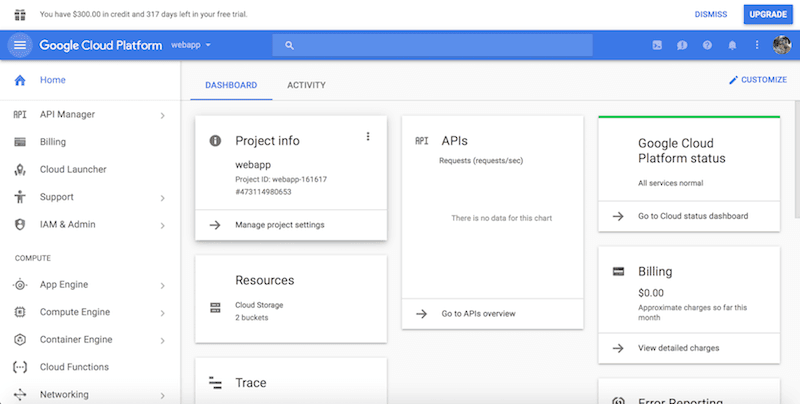Click the user account avatar

coord(782,45)
